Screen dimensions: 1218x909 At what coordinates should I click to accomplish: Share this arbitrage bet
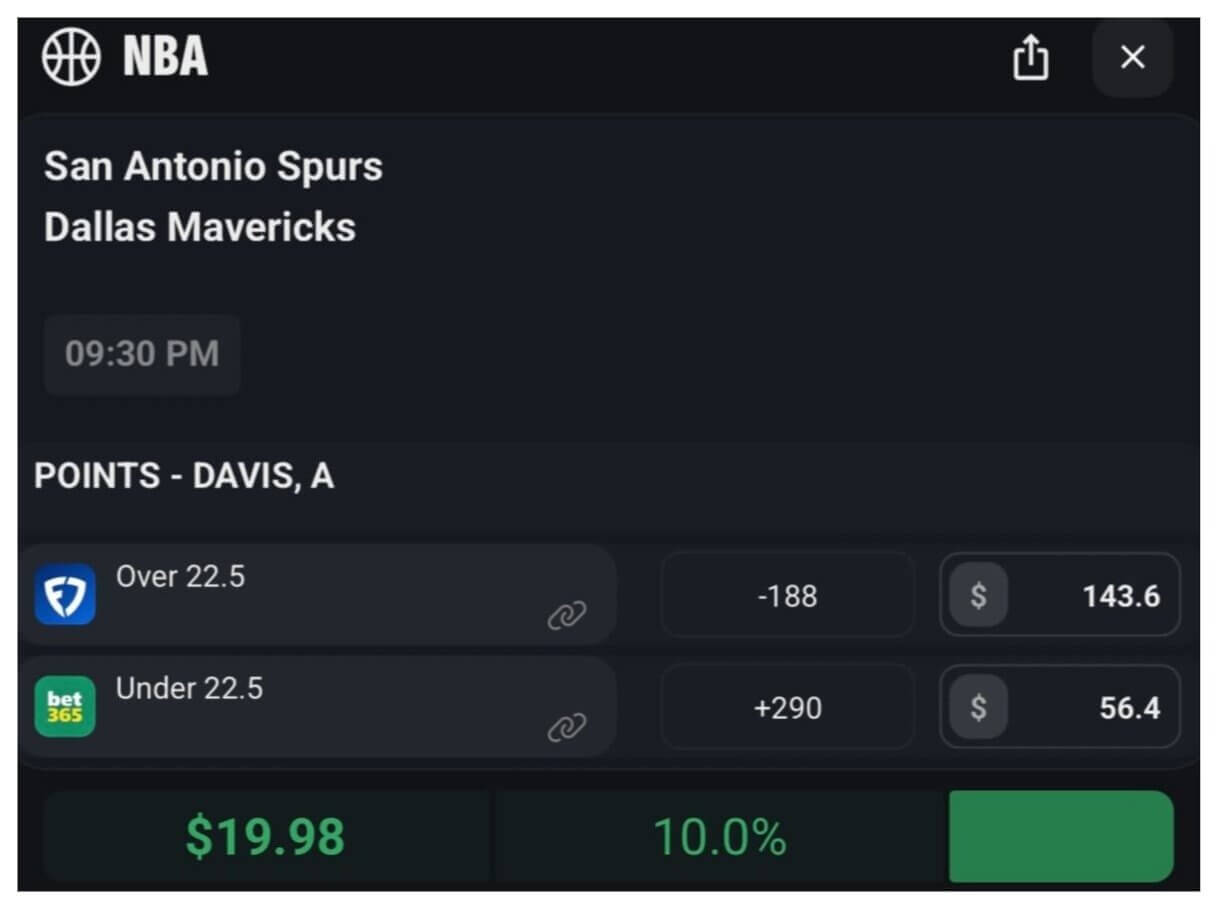1030,58
